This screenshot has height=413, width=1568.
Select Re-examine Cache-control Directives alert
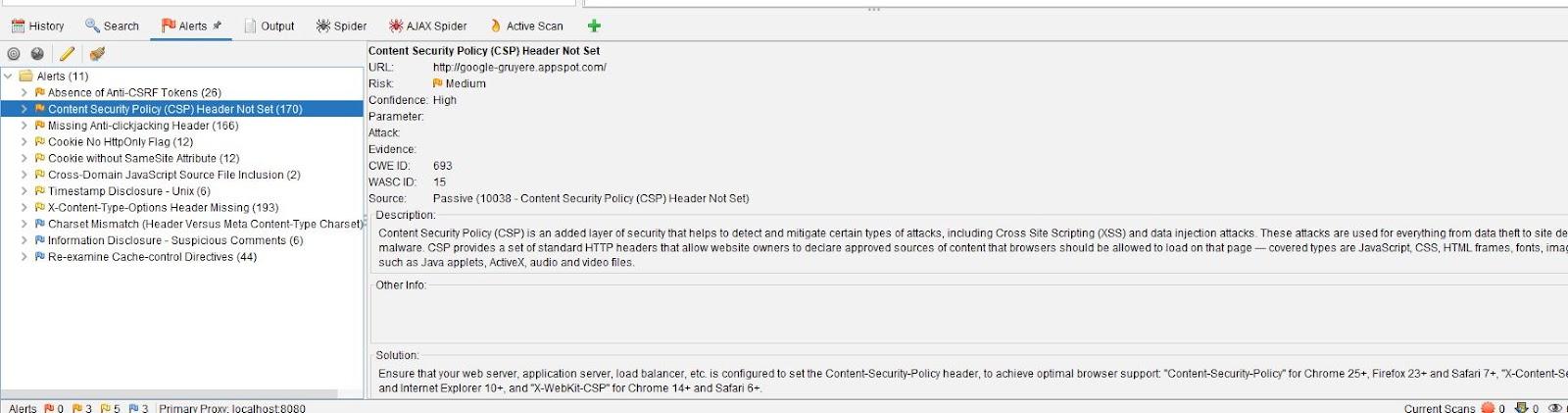(152, 257)
